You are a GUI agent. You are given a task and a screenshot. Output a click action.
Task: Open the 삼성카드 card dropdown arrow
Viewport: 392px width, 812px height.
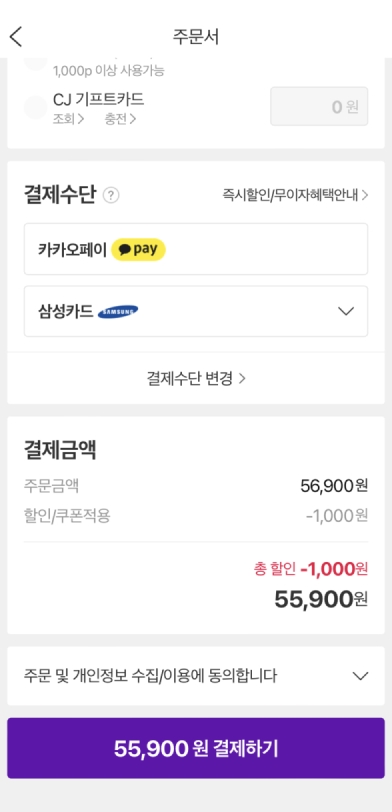tap(345, 311)
